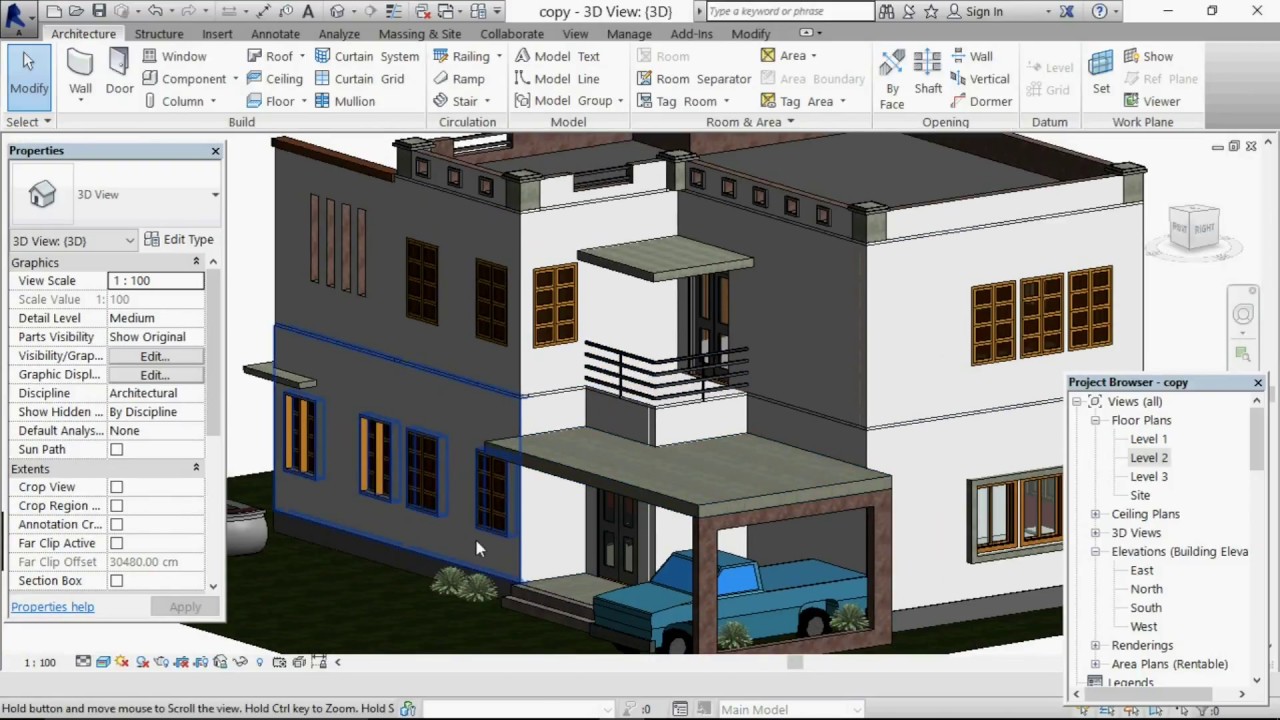This screenshot has width=1280, height=720.
Task: Collapse the Extents section in Properties
Action: point(196,468)
